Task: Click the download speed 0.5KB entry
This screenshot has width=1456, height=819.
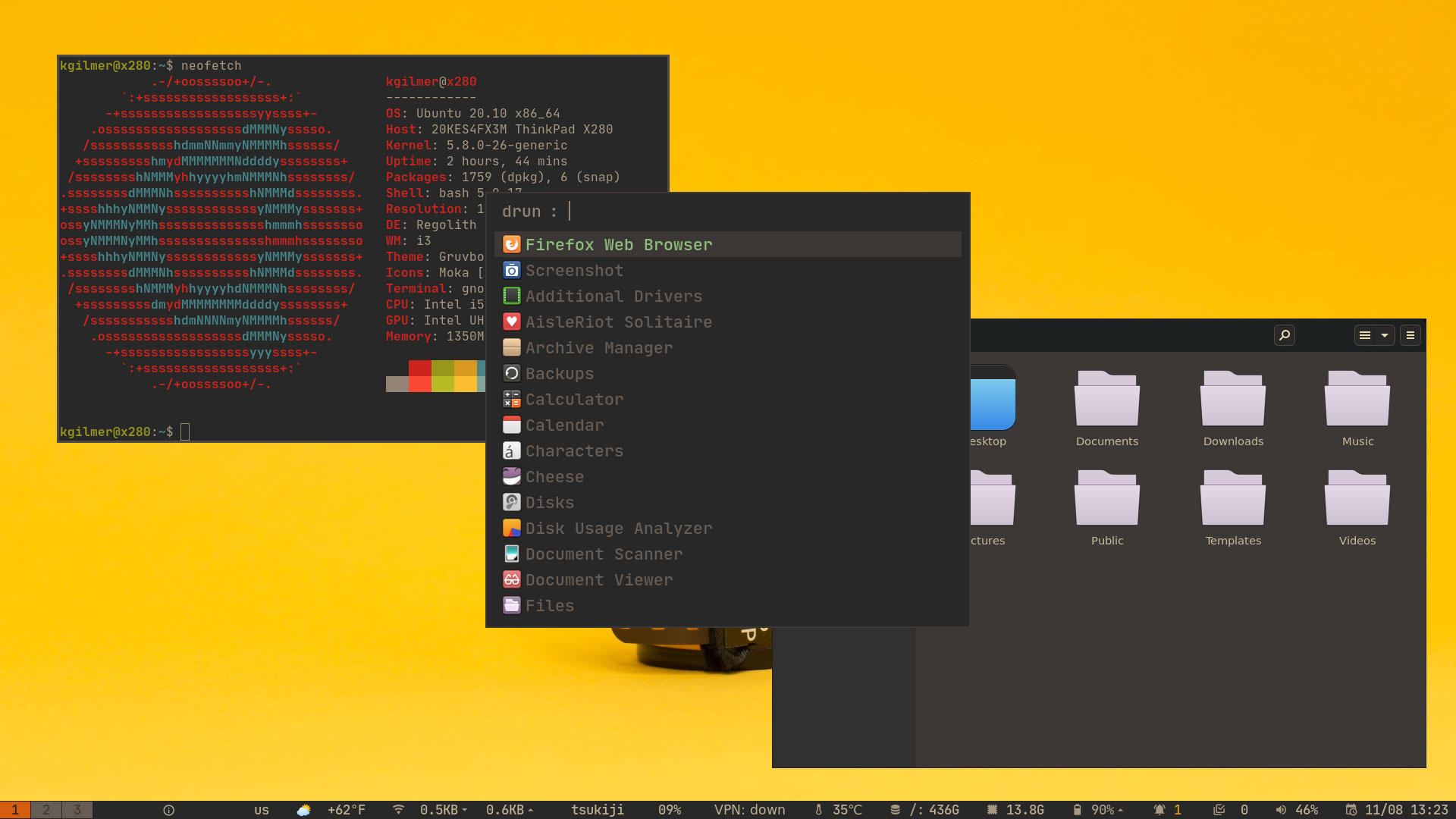Action: (444, 810)
